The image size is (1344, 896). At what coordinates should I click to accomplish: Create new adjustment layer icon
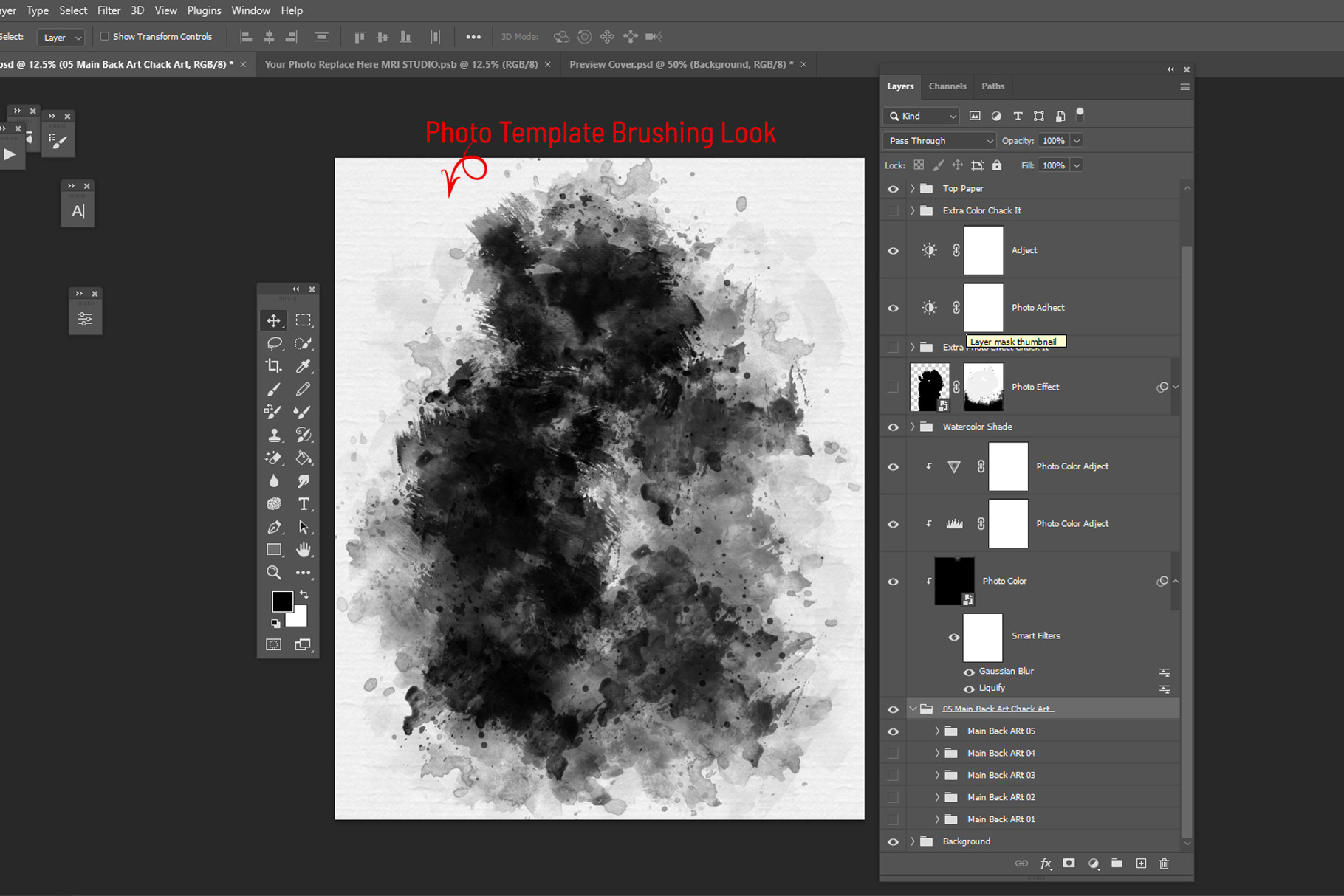1093,864
